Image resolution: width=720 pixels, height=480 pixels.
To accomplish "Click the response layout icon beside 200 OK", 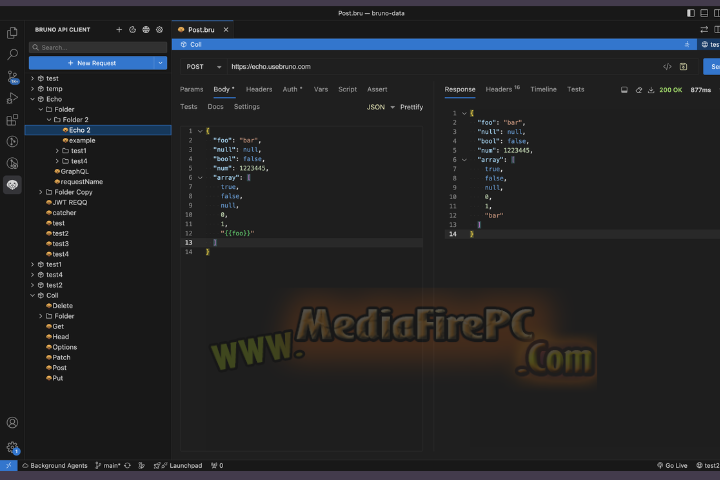I will [x=624, y=90].
